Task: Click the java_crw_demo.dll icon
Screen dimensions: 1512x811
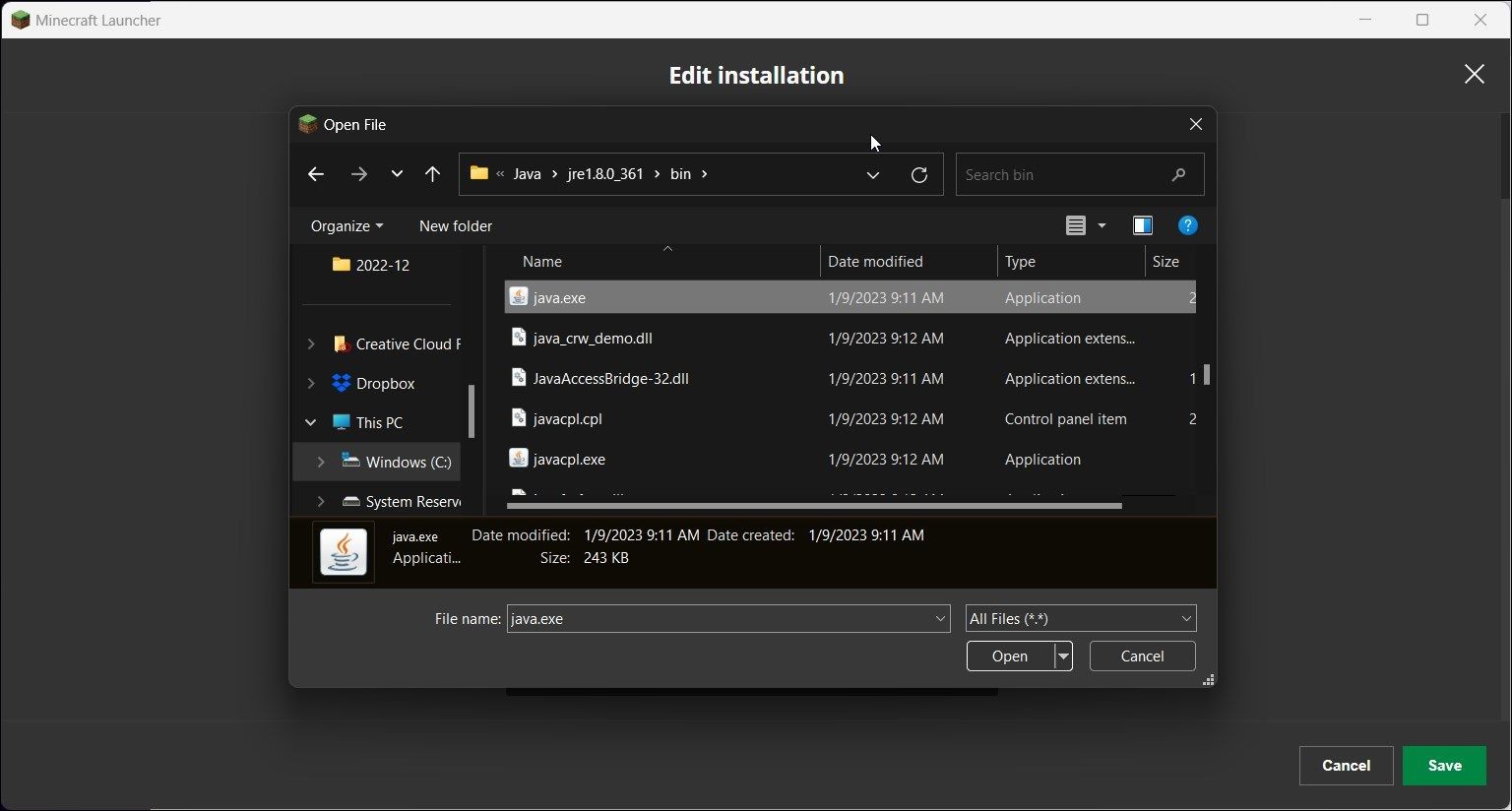Action: click(x=519, y=337)
